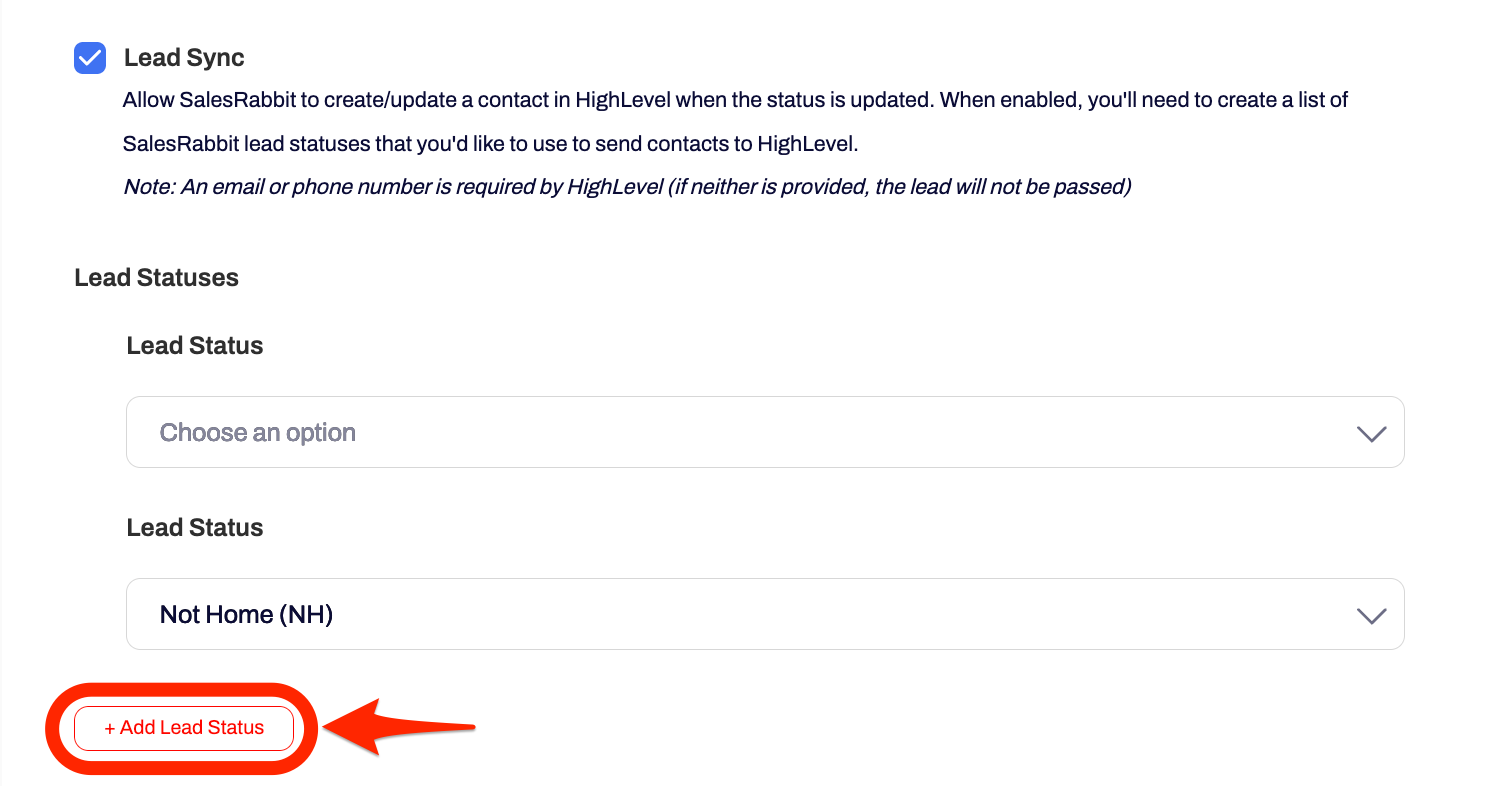Click the plus icon beside Add Lead Status
Image resolution: width=1490 pixels, height=786 pixels.
[109, 727]
